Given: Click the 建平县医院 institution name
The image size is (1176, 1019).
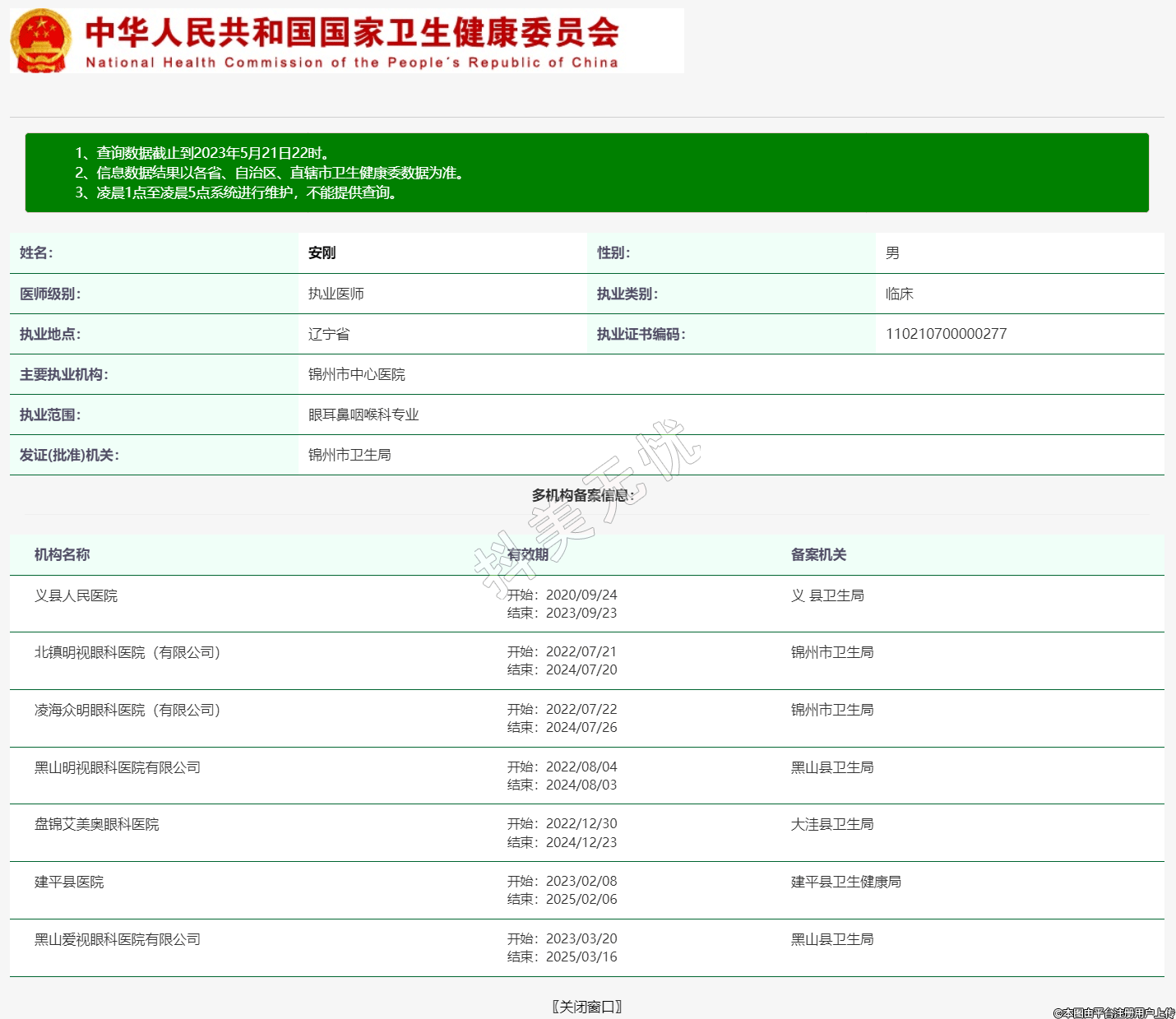Looking at the screenshot, I should pos(69,882).
